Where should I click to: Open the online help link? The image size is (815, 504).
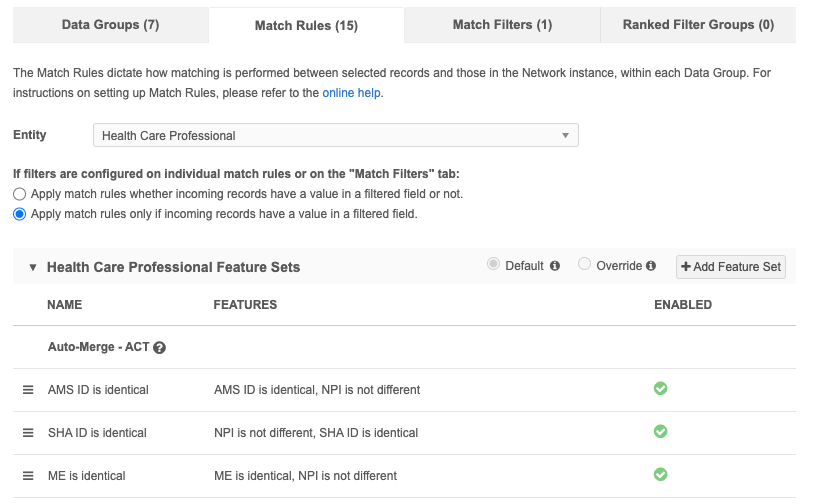point(352,93)
